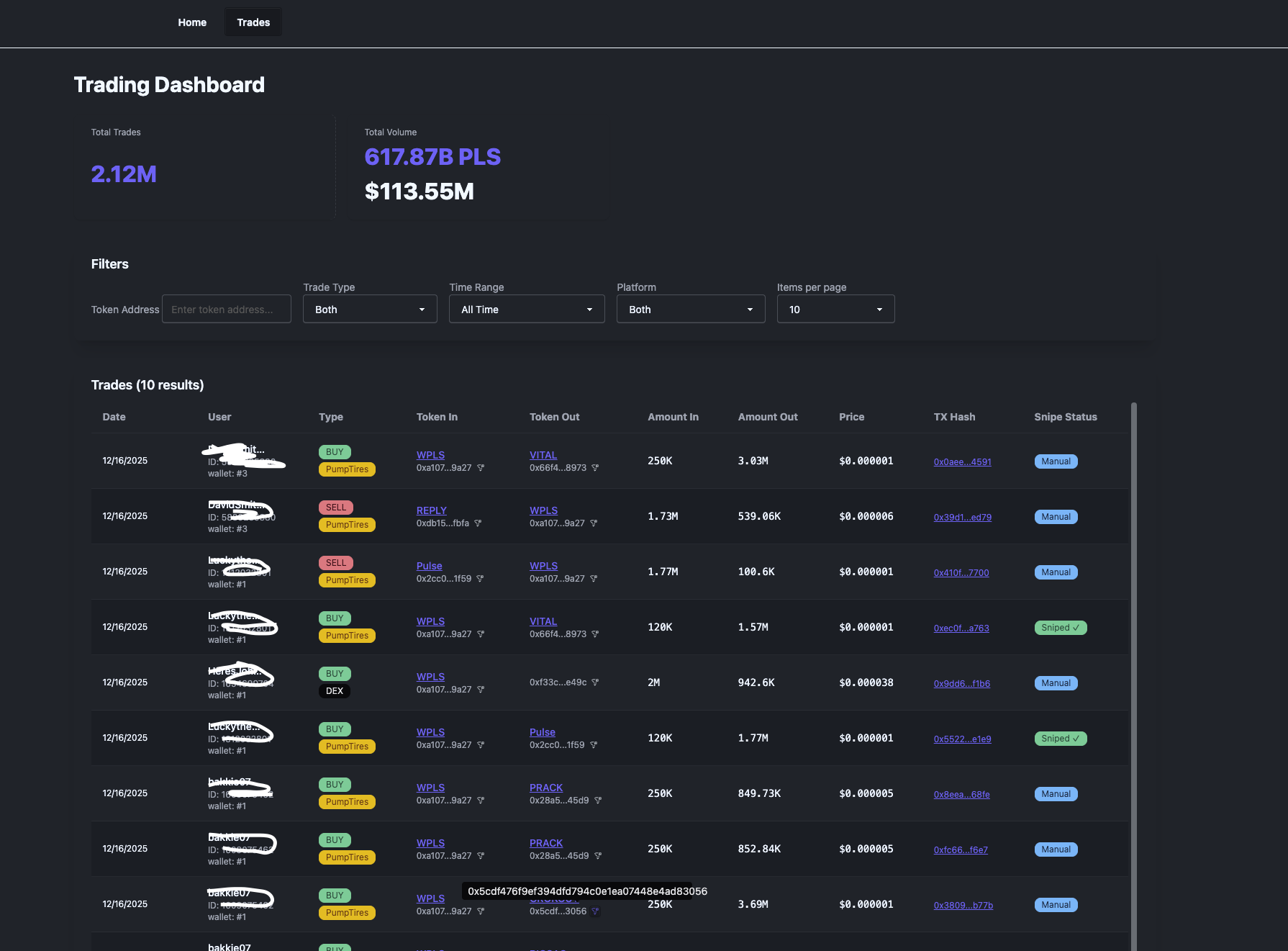Open Pulse token-in link in 0x410f...7700 row
This screenshot has height=951, width=1288.
click(429, 566)
